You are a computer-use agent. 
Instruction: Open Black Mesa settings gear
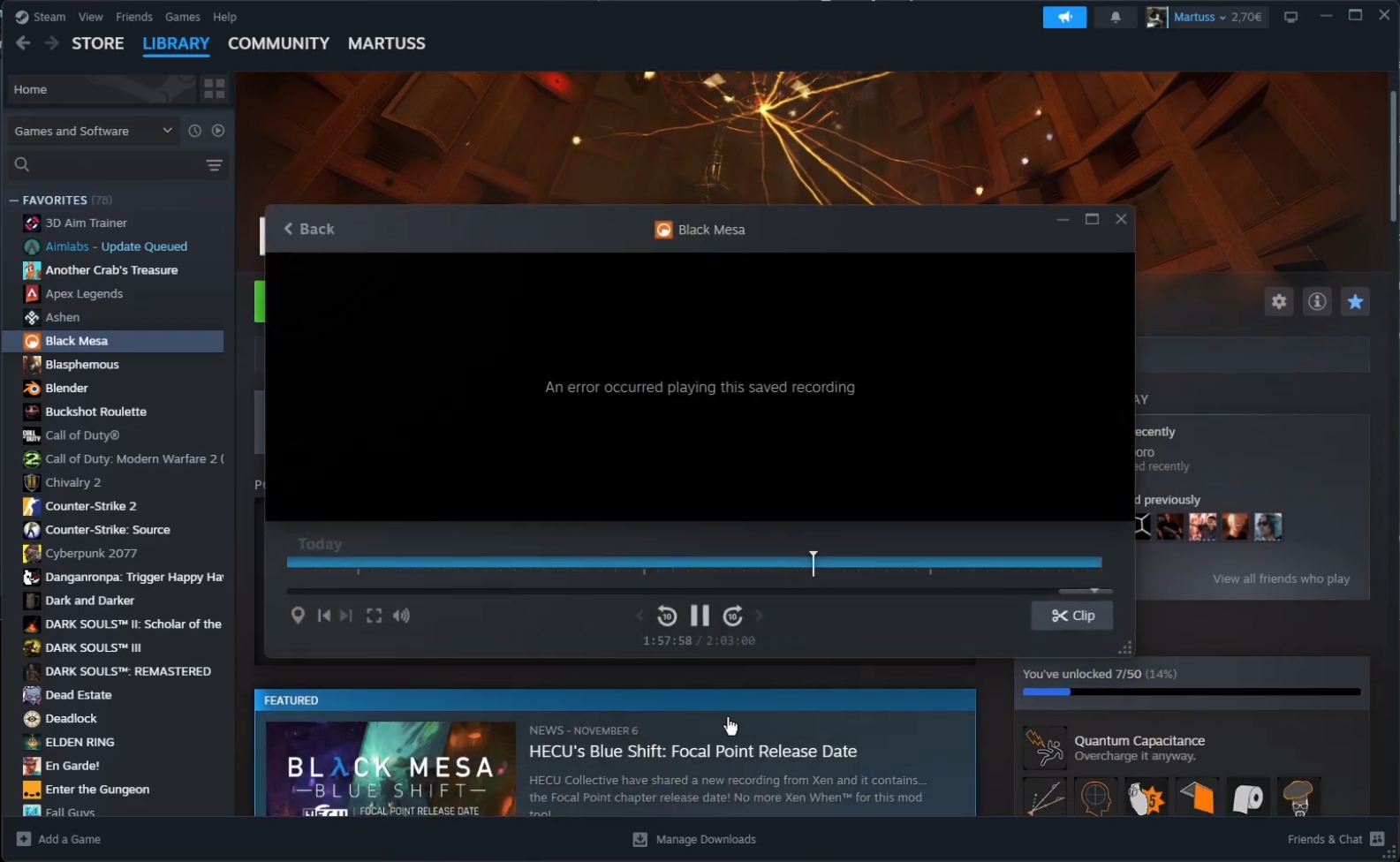[x=1279, y=301]
